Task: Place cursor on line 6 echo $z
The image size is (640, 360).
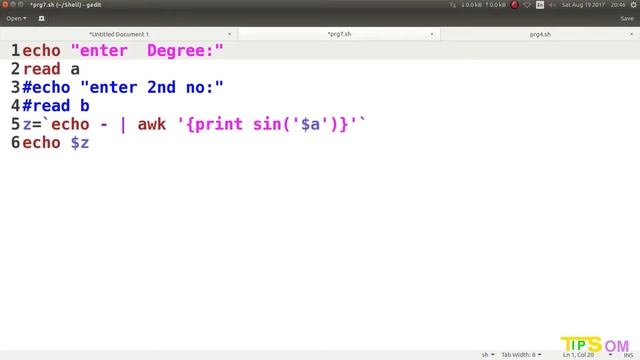Action: (56, 142)
